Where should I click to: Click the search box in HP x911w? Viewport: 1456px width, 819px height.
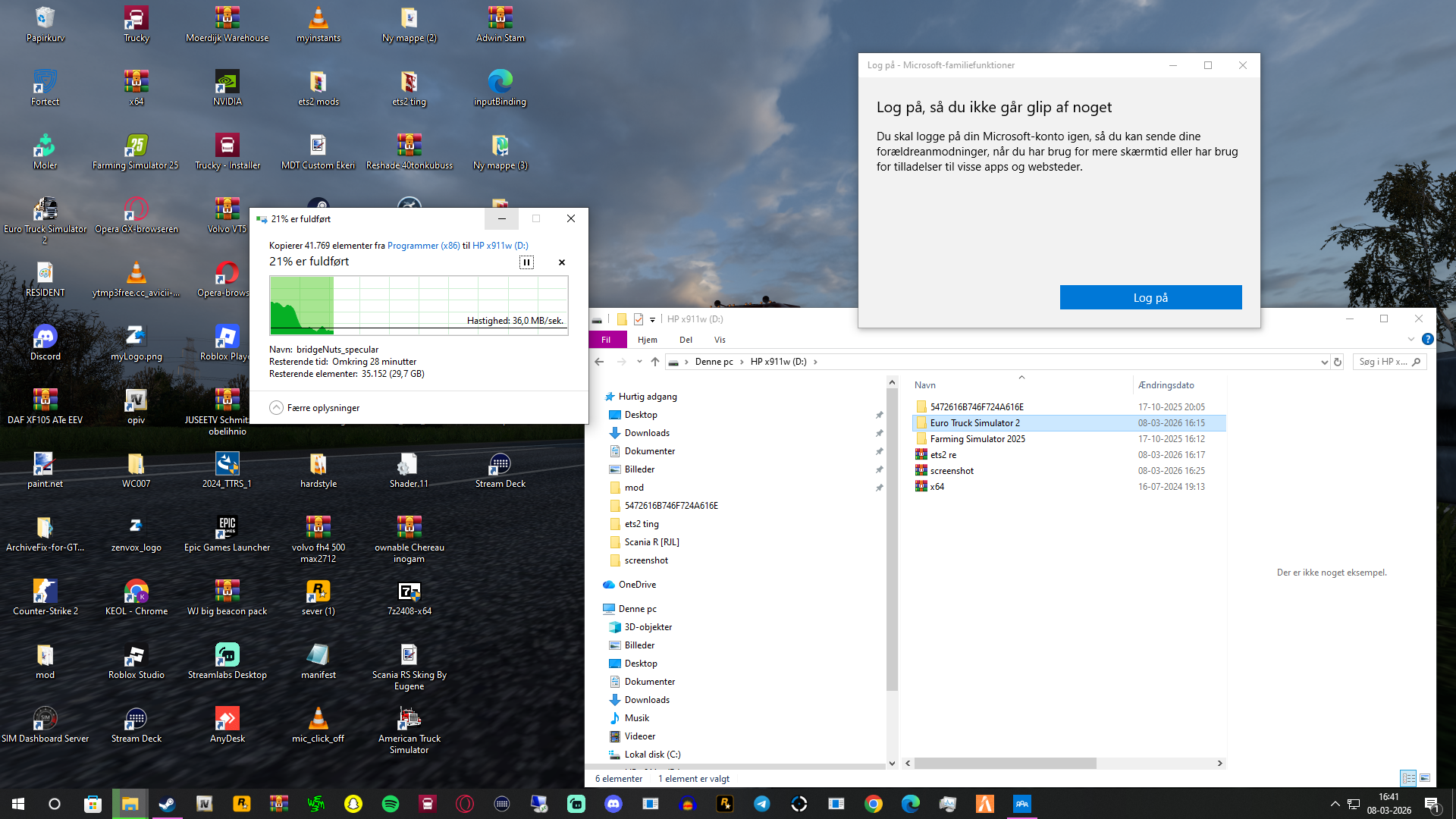tap(1384, 362)
